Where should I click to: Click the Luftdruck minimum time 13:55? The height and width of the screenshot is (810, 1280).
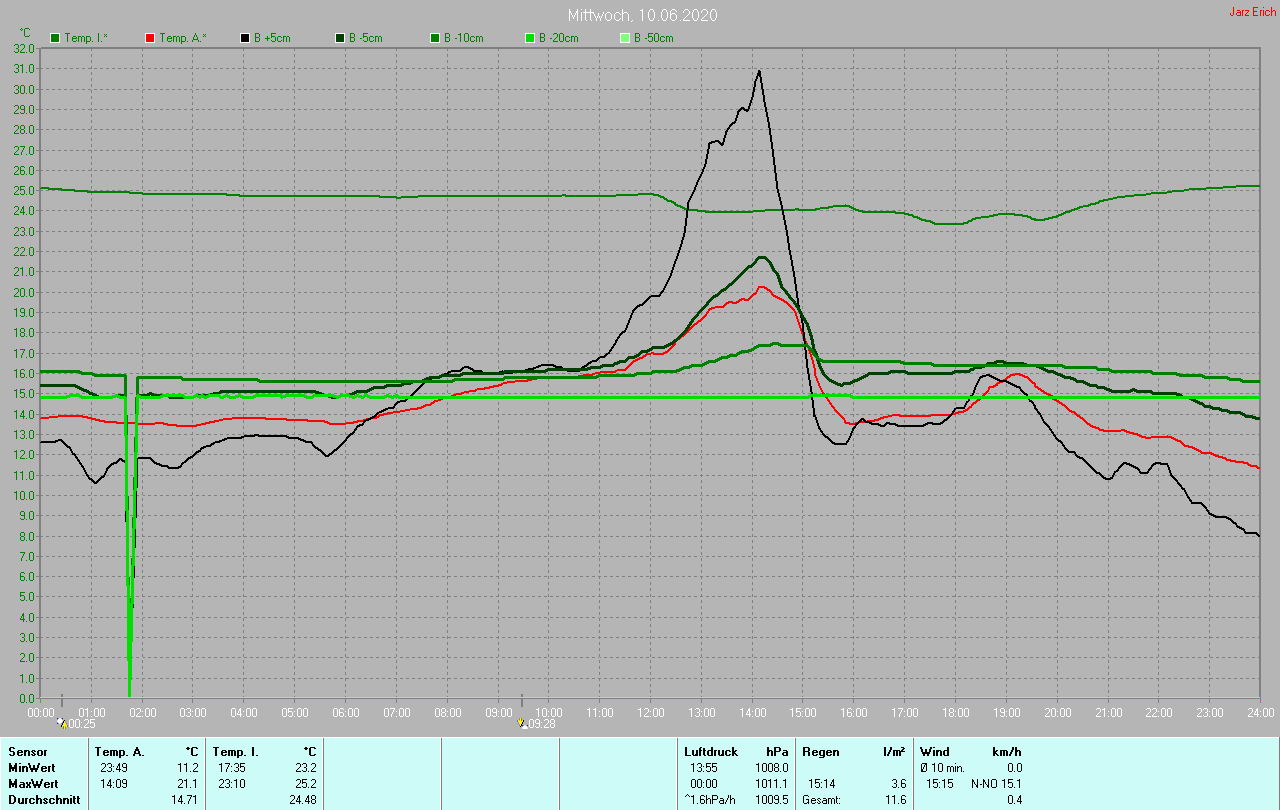(x=704, y=767)
